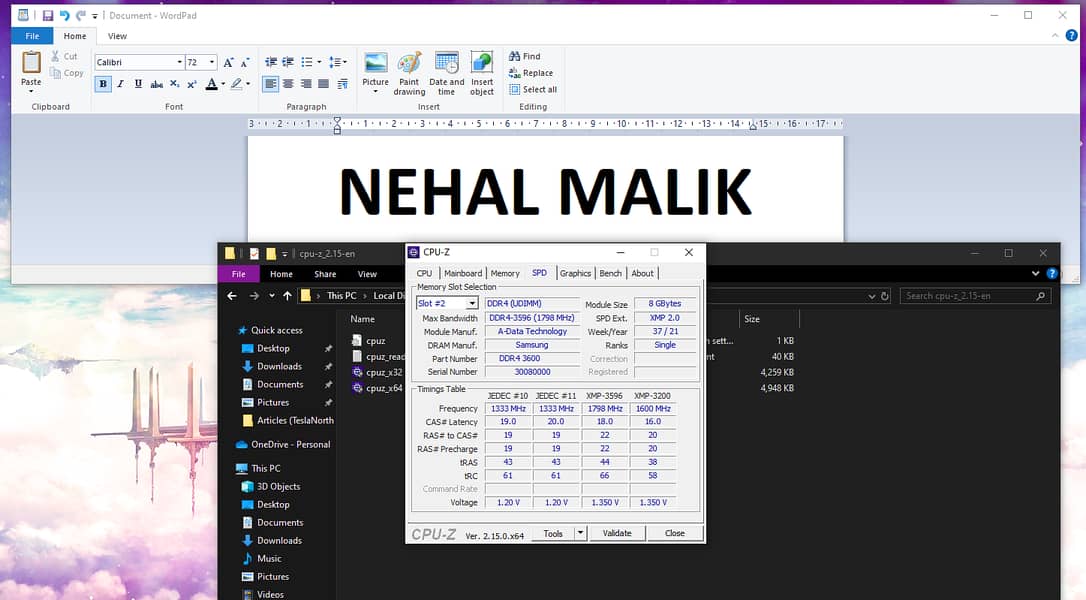Screen dimensions: 1086x600
Task: Open the Slot #2 memory slot dropdown
Action: [472, 303]
